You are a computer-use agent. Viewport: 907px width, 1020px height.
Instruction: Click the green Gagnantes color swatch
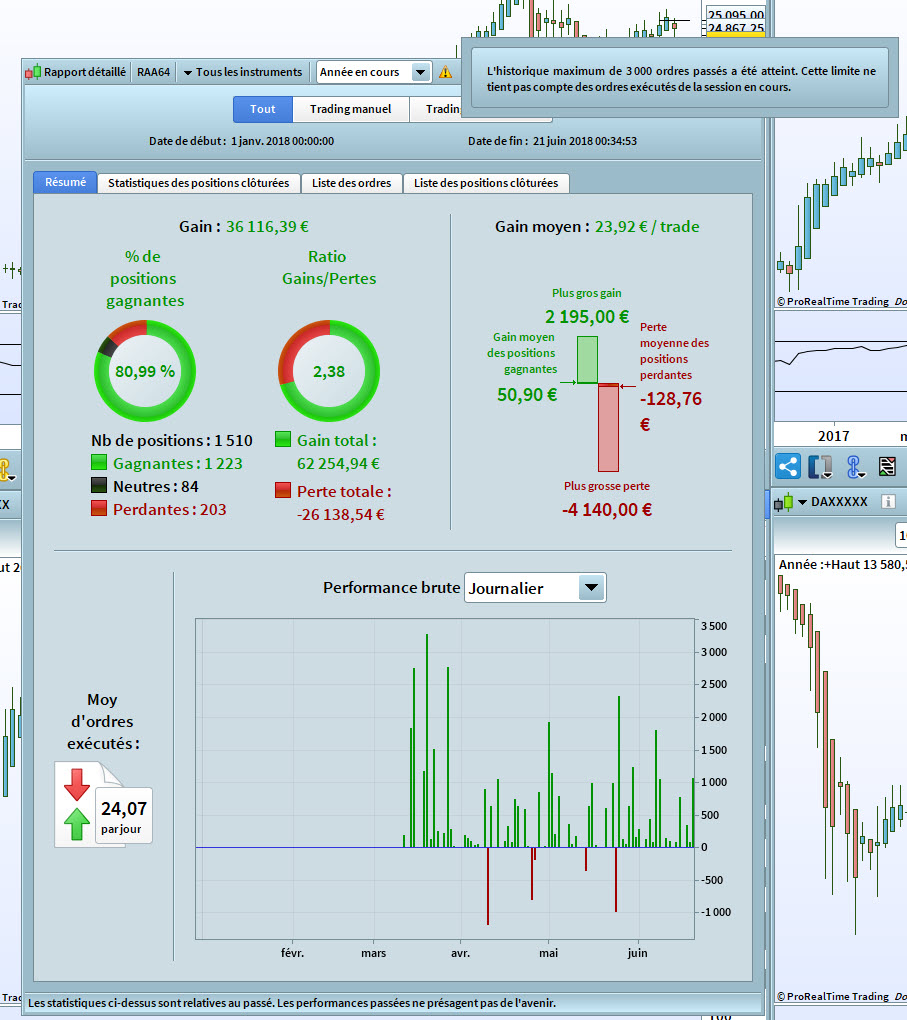pos(99,463)
